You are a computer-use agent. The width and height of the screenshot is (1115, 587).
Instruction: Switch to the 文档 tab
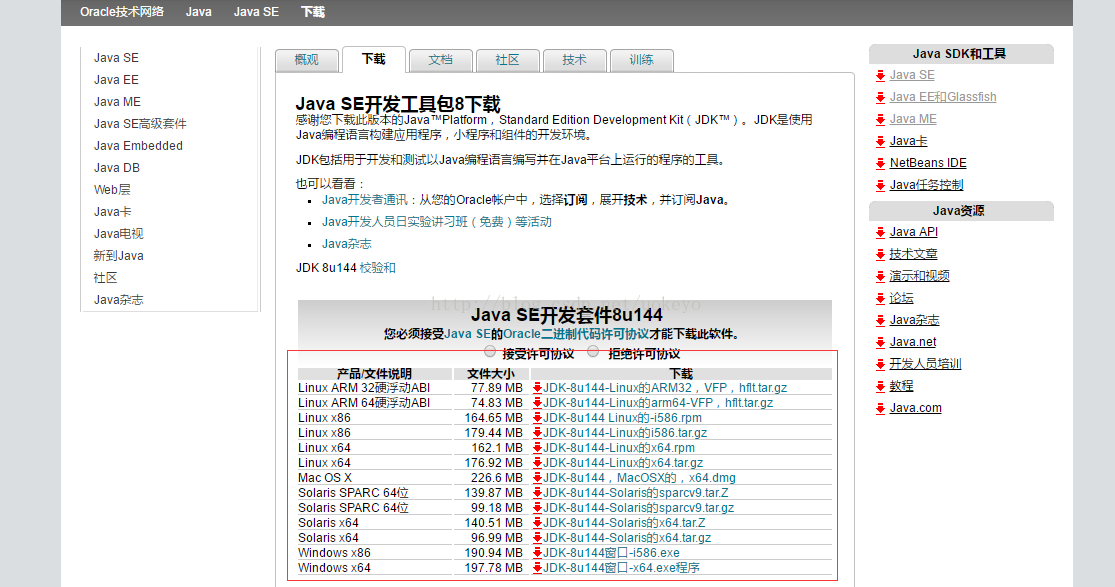[440, 60]
